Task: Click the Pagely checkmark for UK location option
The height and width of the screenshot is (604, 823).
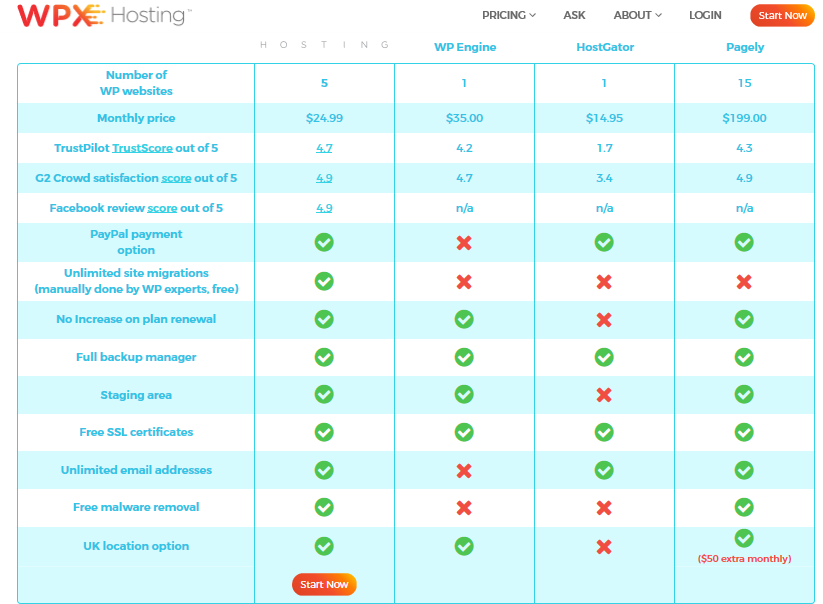Action: coord(744,538)
